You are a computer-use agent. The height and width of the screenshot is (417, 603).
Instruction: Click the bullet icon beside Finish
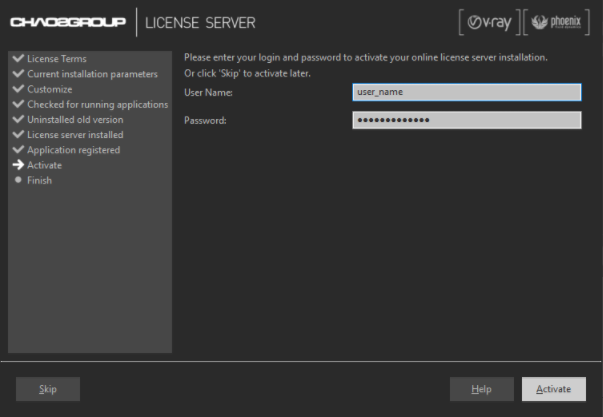tap(18, 180)
